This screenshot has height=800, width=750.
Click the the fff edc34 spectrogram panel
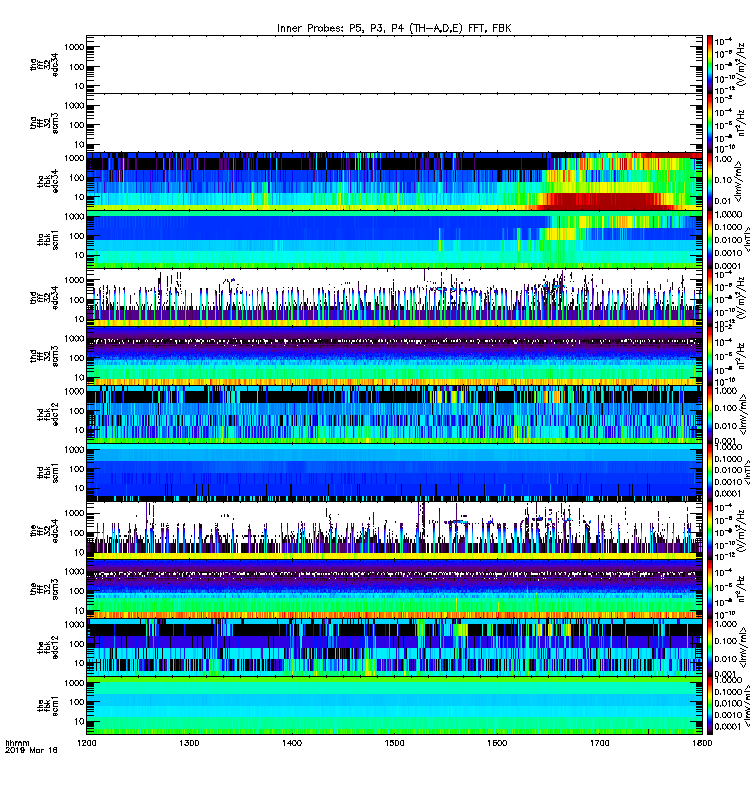pyautogui.click(x=394, y=531)
